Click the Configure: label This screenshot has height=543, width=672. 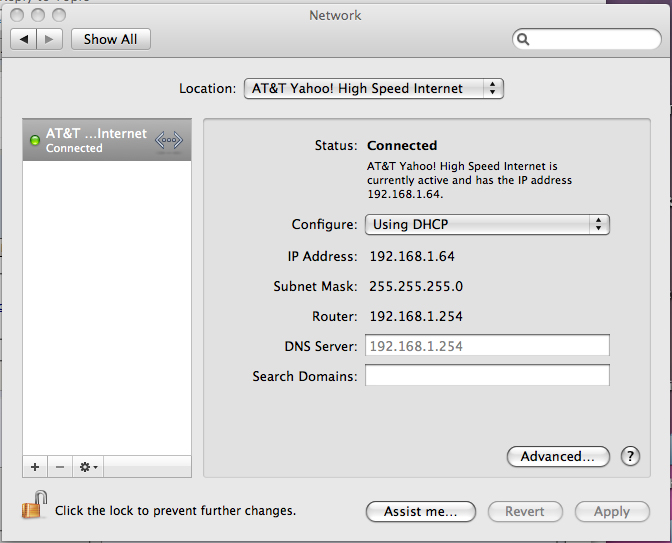click(324, 225)
